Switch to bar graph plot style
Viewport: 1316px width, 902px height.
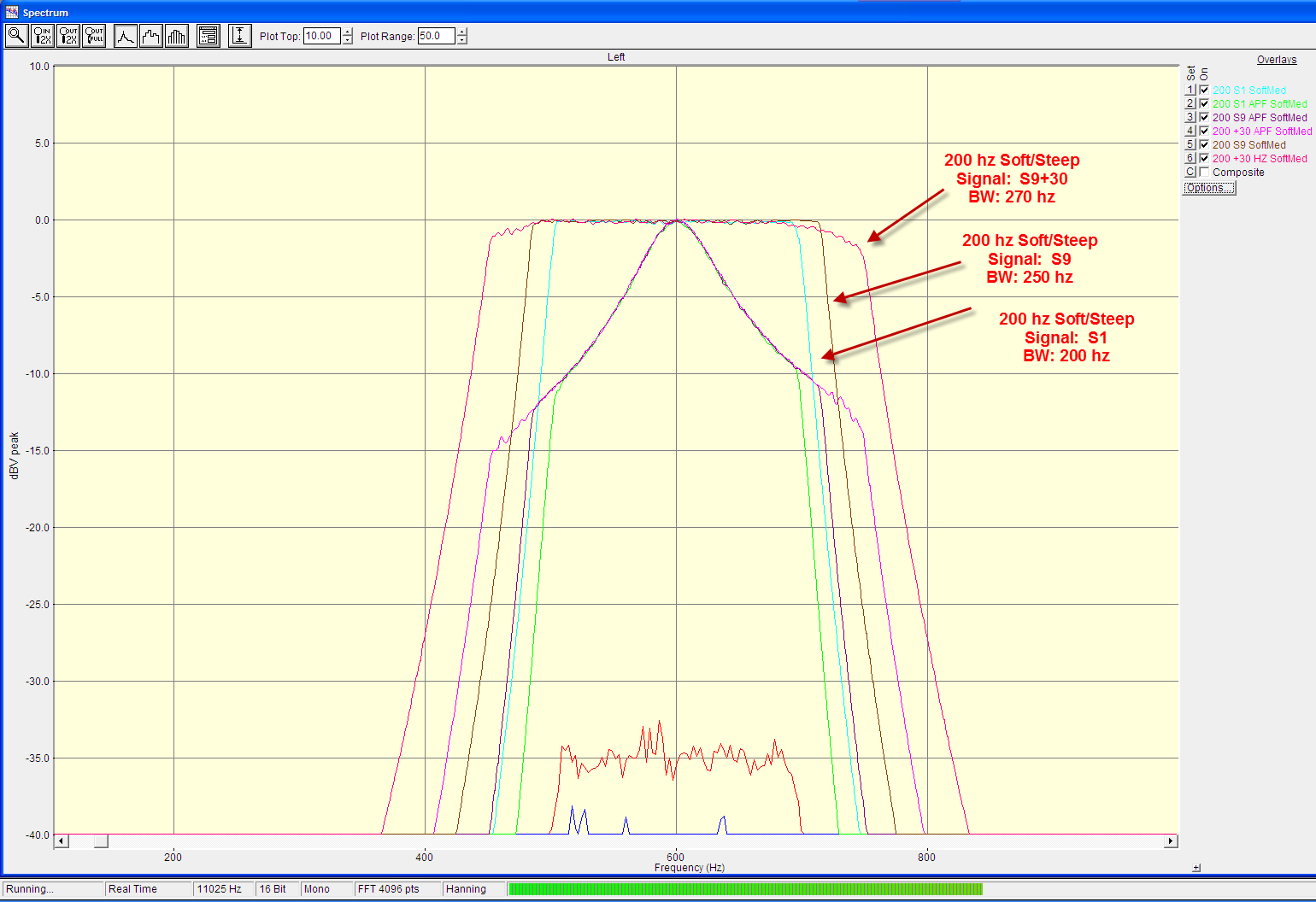click(177, 36)
